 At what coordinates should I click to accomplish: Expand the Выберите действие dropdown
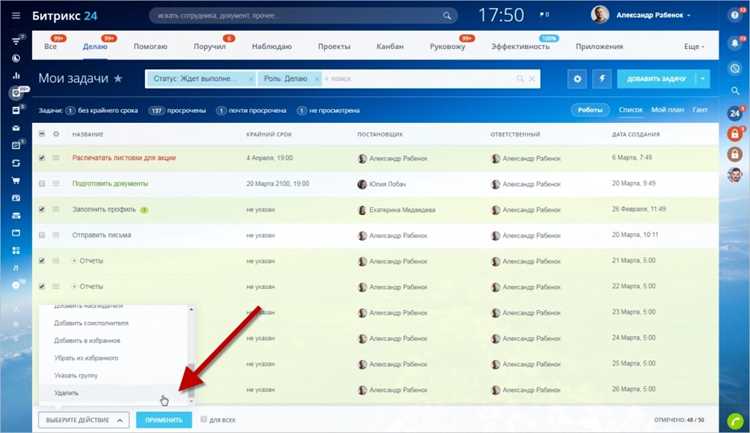[84, 420]
